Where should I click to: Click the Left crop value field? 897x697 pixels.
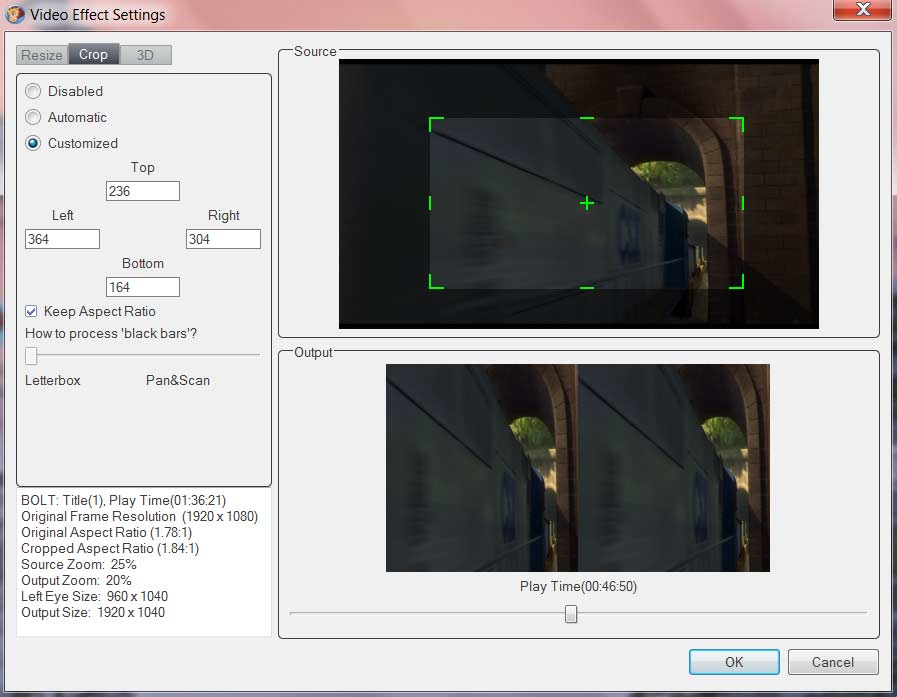[62, 239]
